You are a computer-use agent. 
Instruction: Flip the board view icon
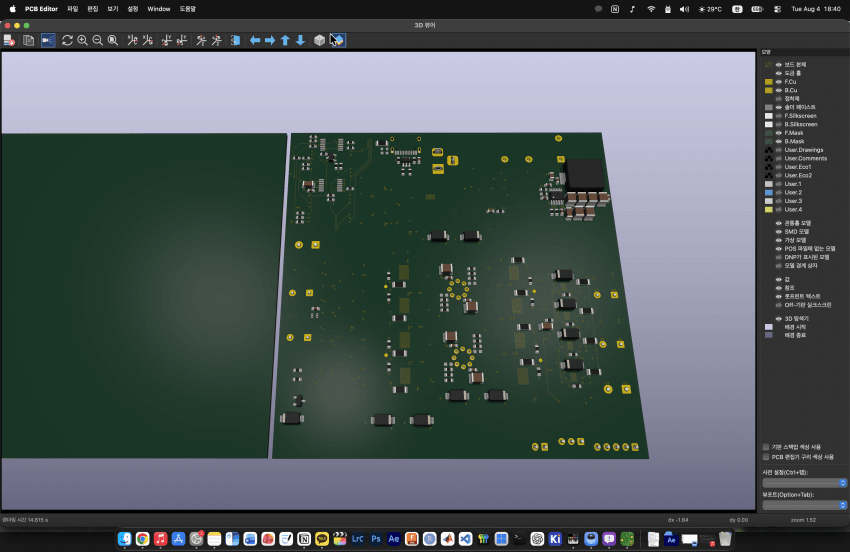235,40
